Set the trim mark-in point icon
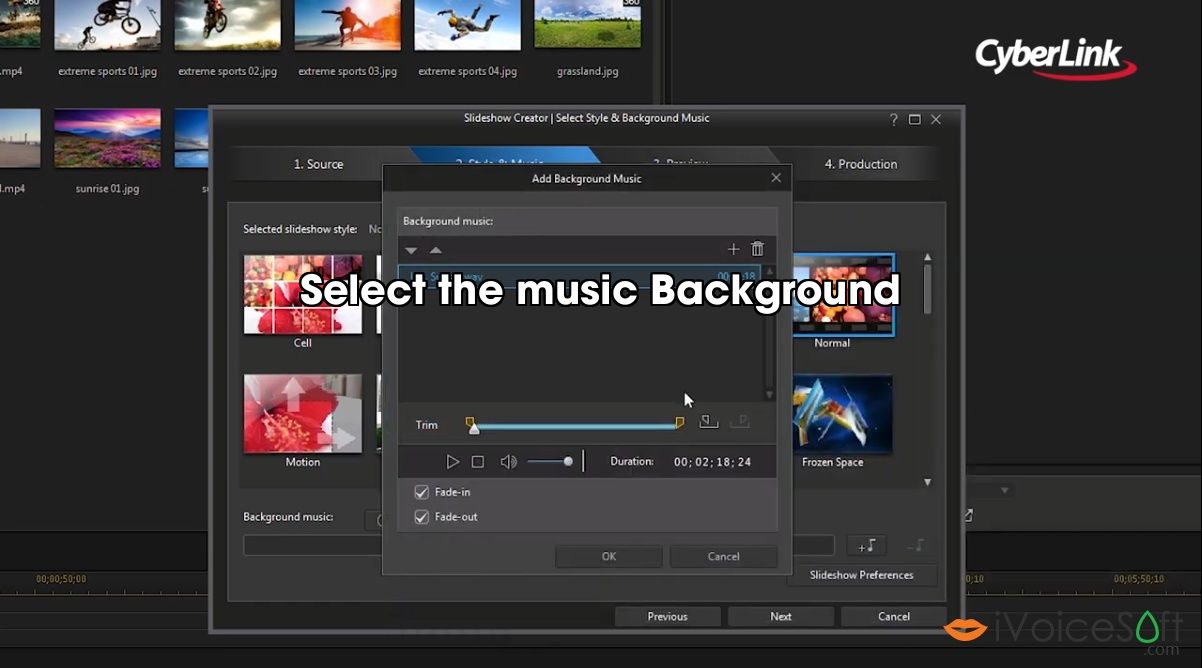 (708, 422)
